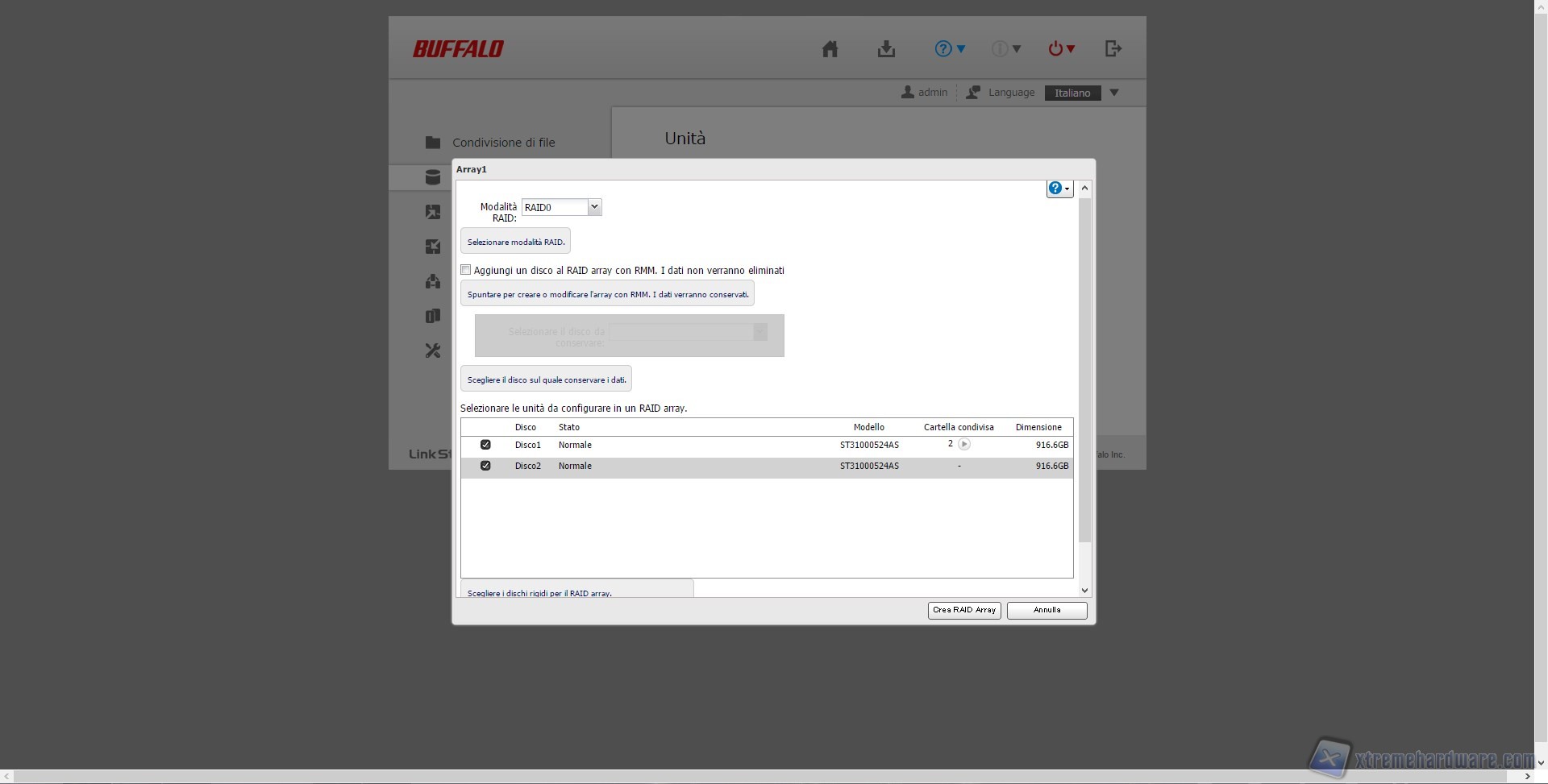
Task: Uncheck the Disco1 checkbox
Action: [485, 445]
